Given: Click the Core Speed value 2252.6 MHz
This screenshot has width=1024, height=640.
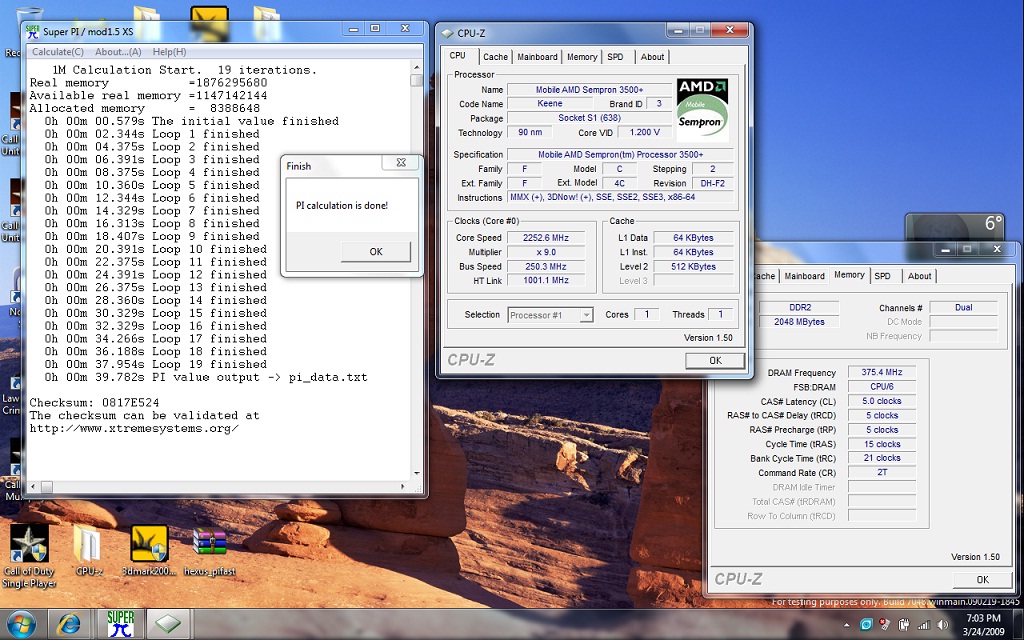Looking at the screenshot, I should (x=545, y=238).
